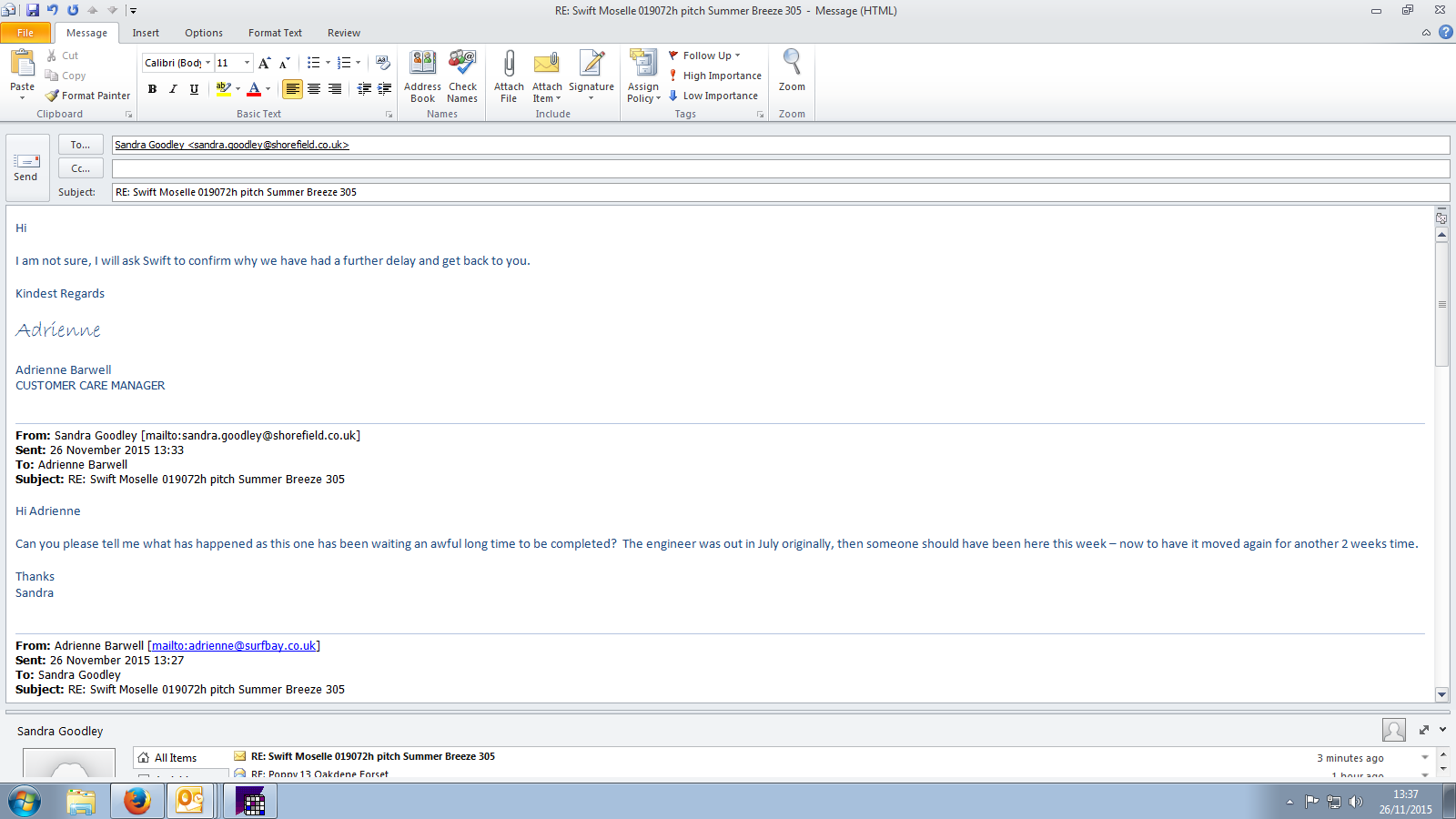Click the Zoom magnifier icon
Viewport: 1456px width, 819px height.
792,64
